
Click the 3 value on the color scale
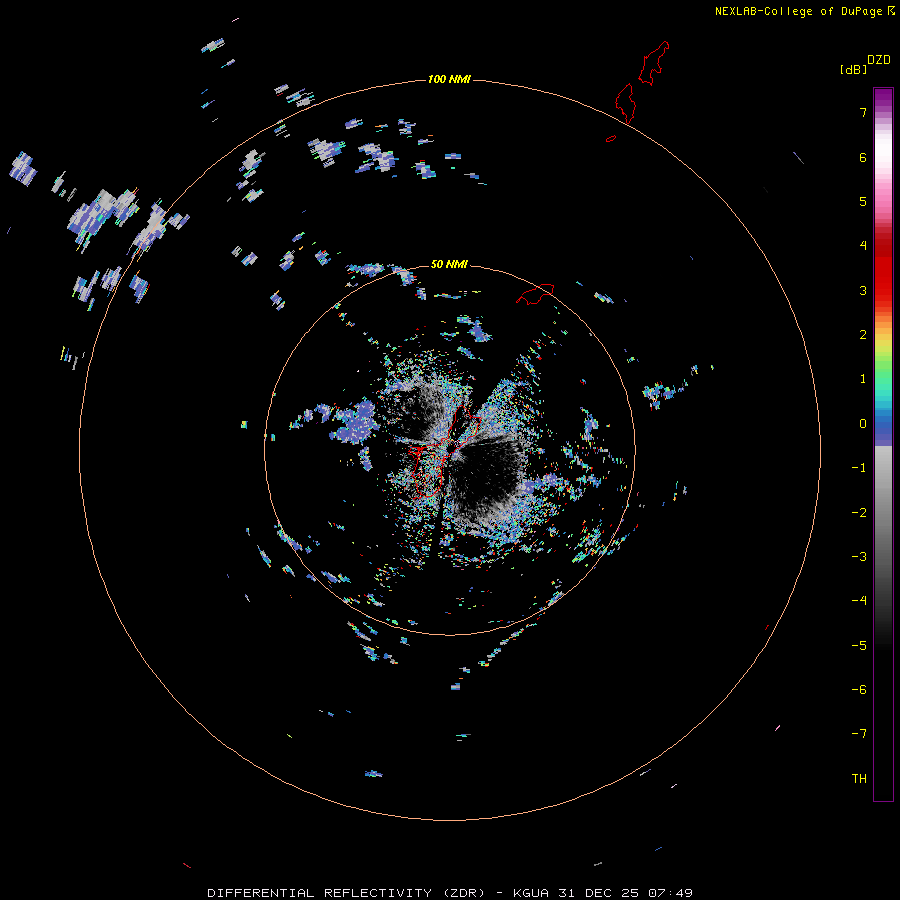click(863, 290)
